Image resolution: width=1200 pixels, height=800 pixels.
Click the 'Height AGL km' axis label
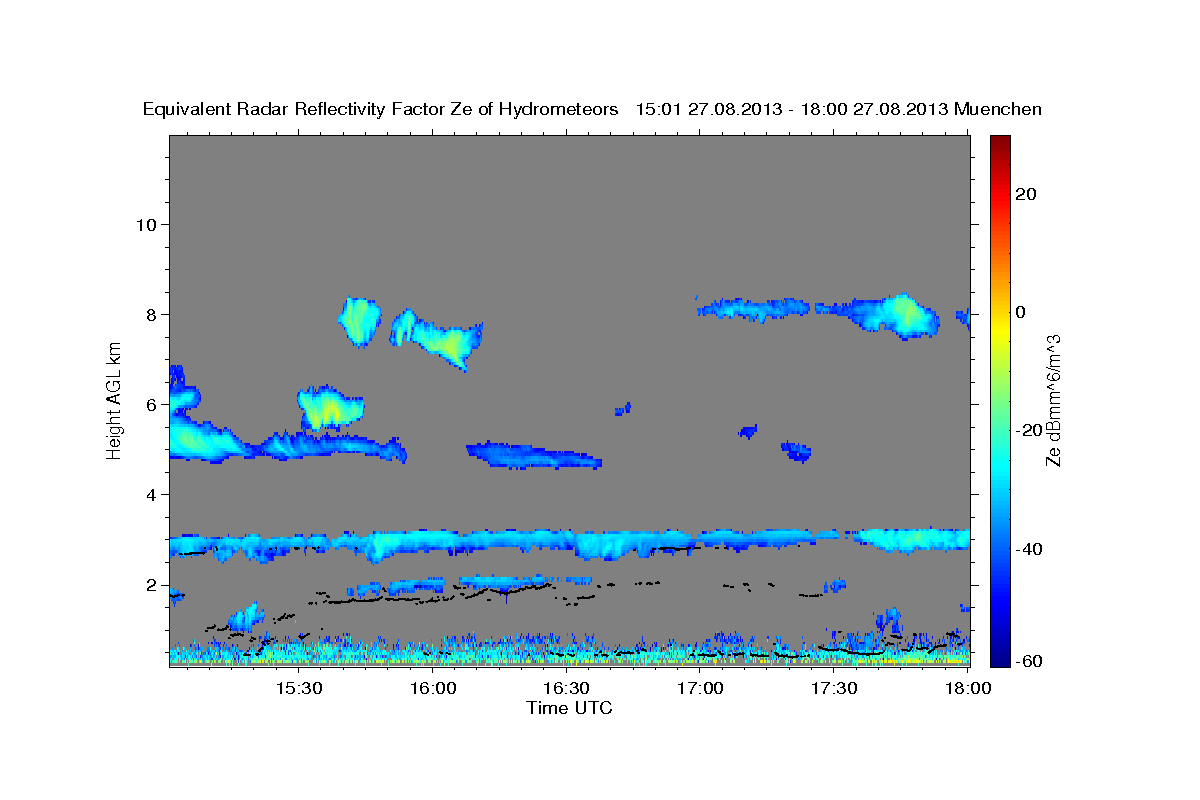[x=115, y=400]
